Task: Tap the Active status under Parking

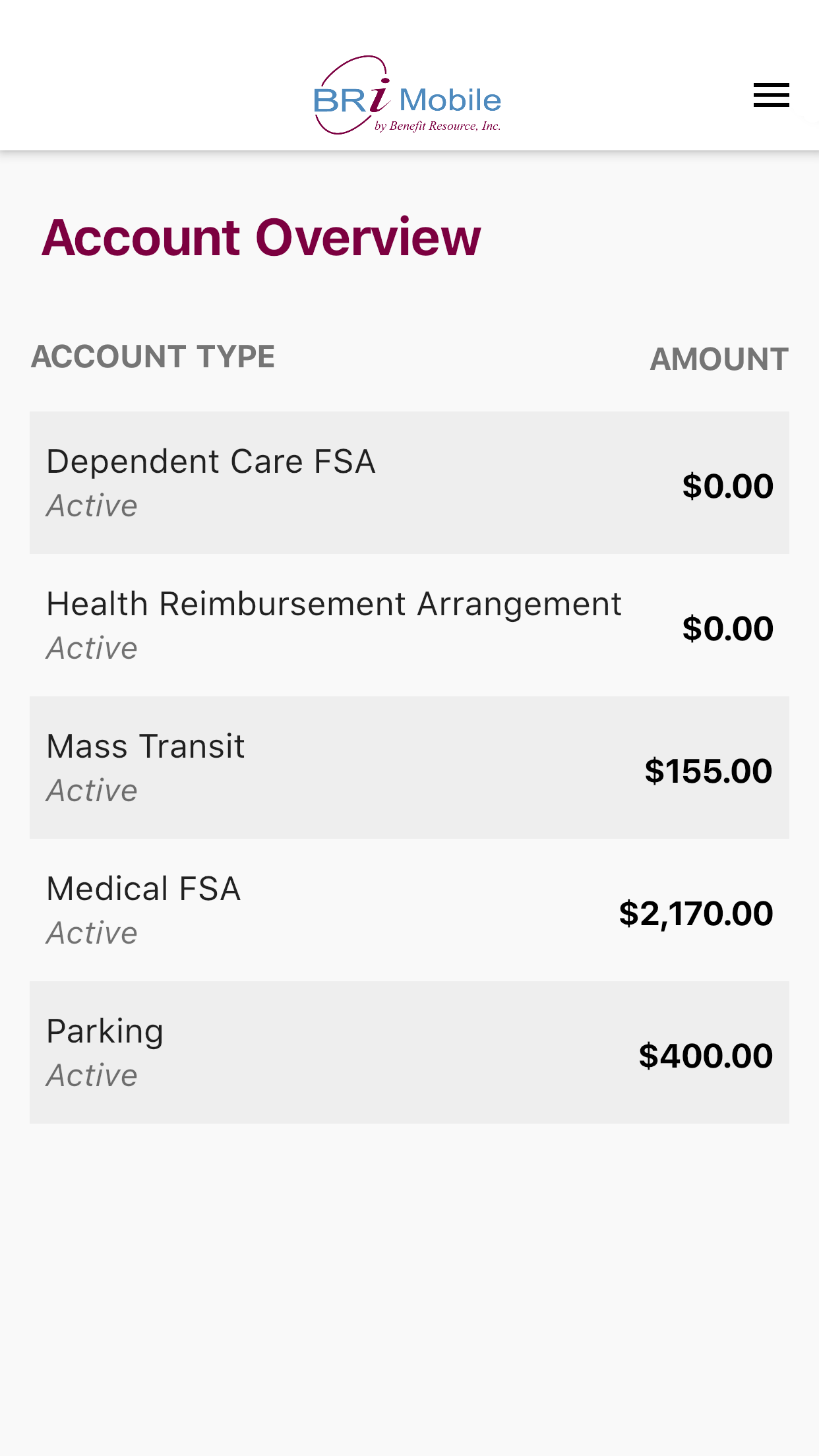Action: tap(92, 1076)
